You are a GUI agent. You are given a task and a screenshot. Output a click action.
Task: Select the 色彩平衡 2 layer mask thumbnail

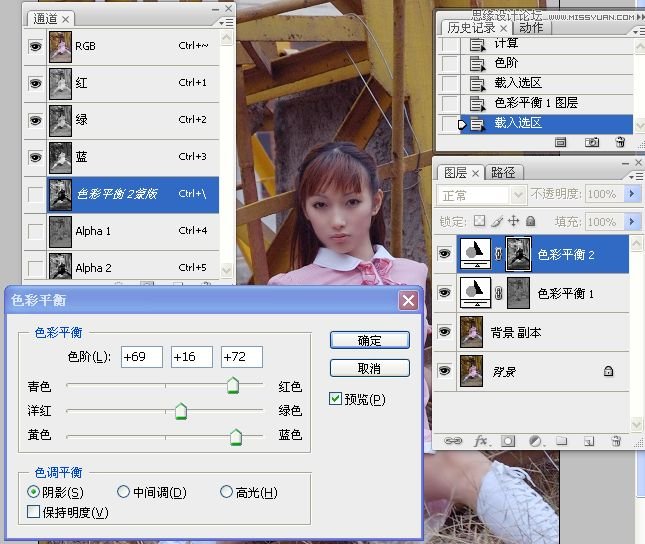coord(518,254)
